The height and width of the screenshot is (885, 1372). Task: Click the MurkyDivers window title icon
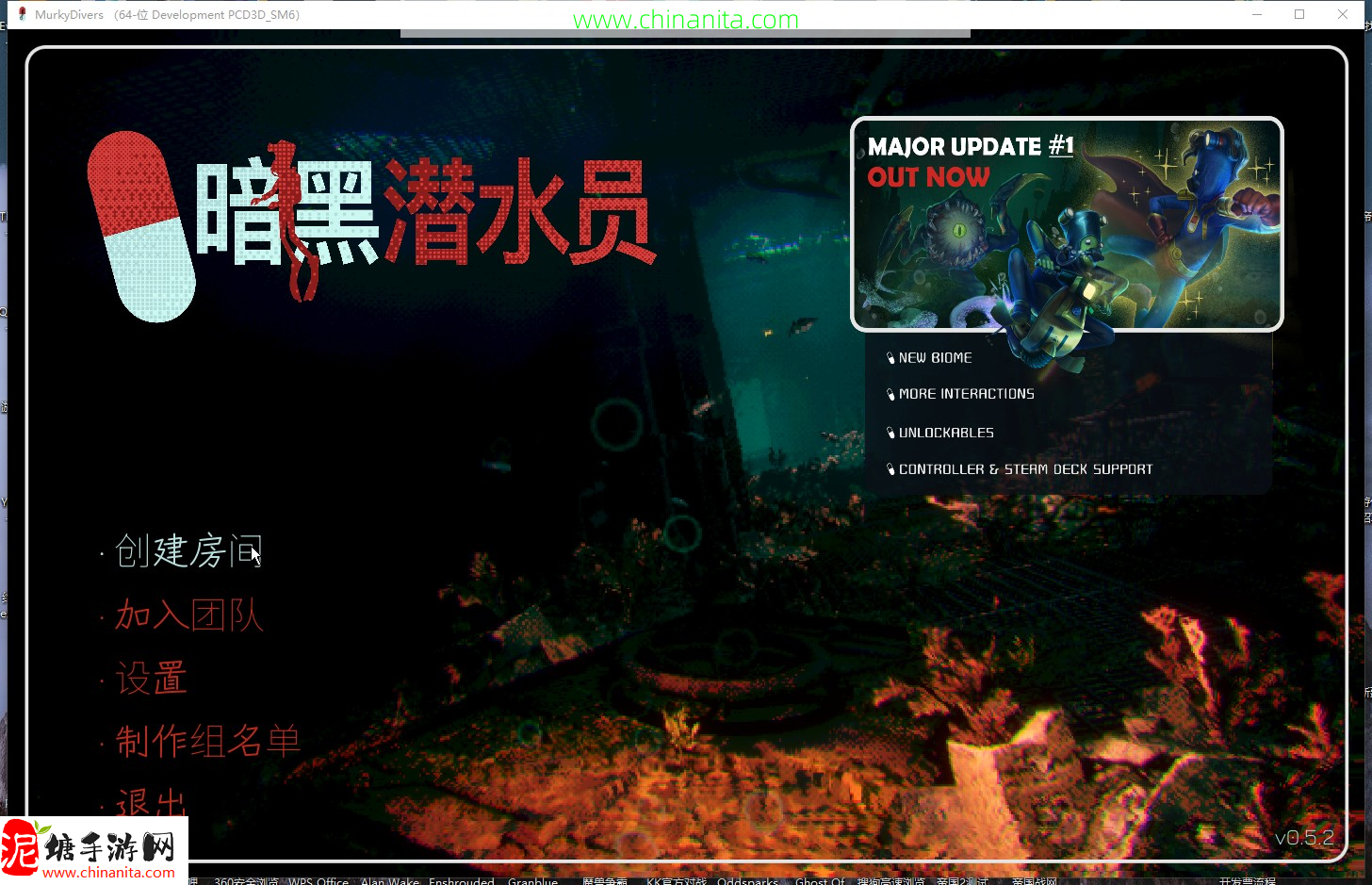coord(23,14)
